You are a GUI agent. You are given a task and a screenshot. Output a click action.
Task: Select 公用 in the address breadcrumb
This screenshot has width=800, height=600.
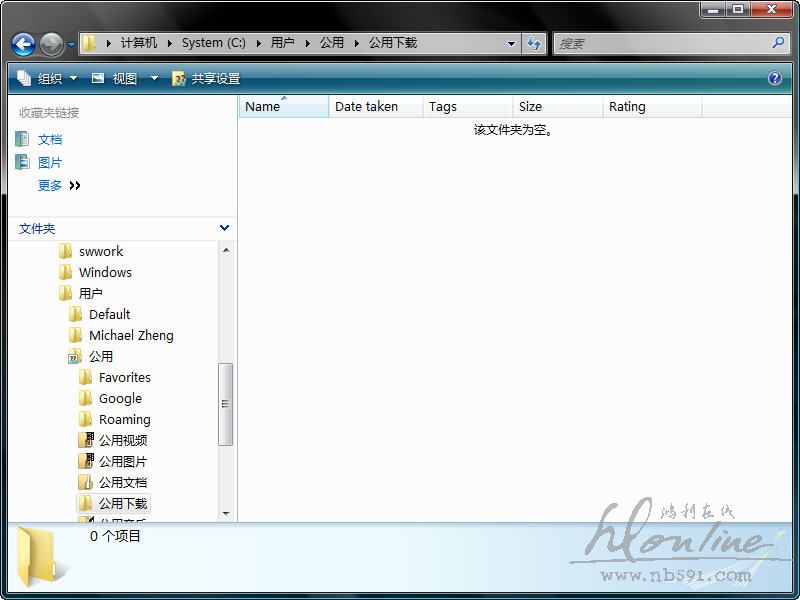[332, 43]
